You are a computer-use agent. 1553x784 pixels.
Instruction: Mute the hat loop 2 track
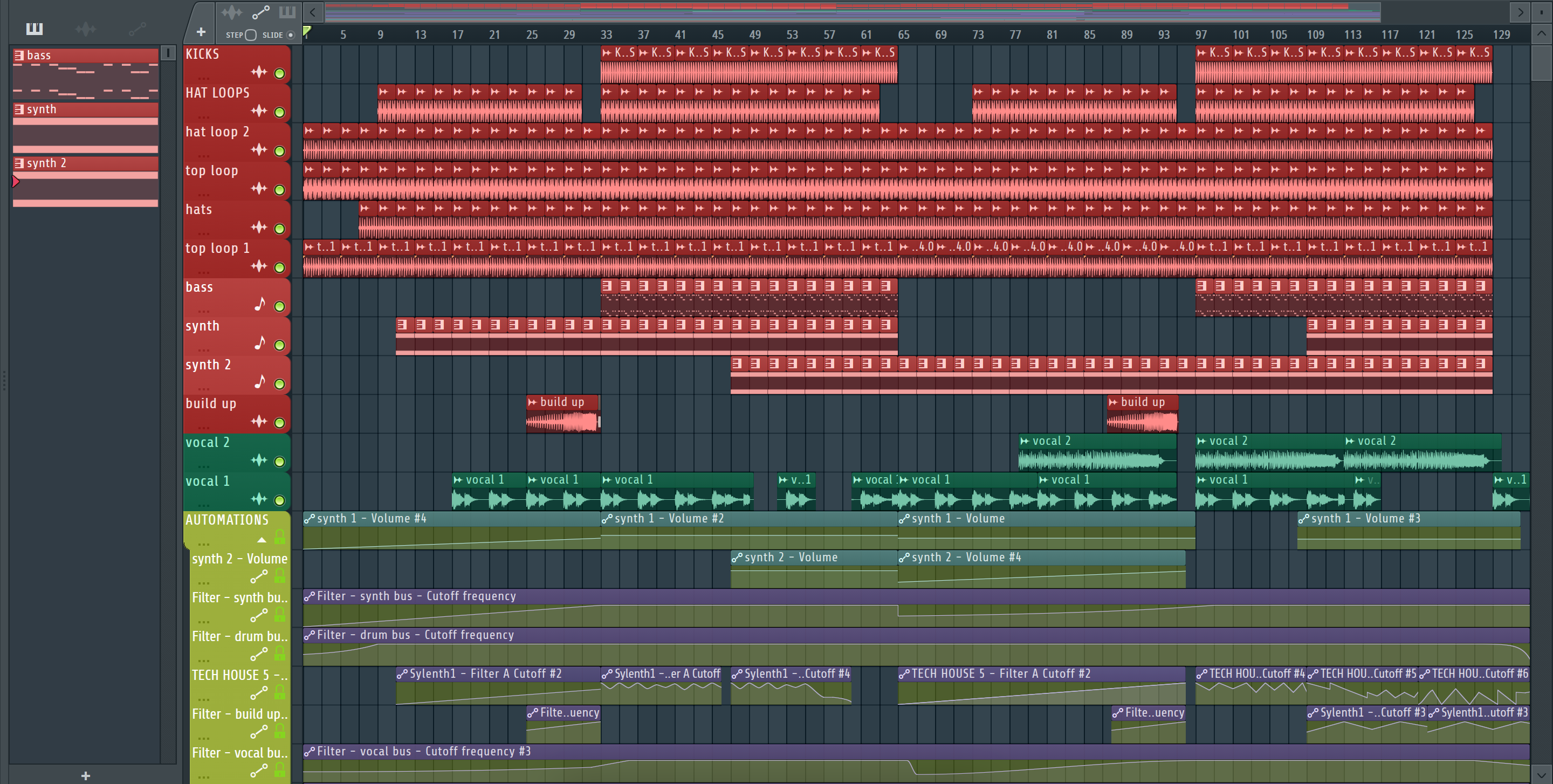[280, 150]
